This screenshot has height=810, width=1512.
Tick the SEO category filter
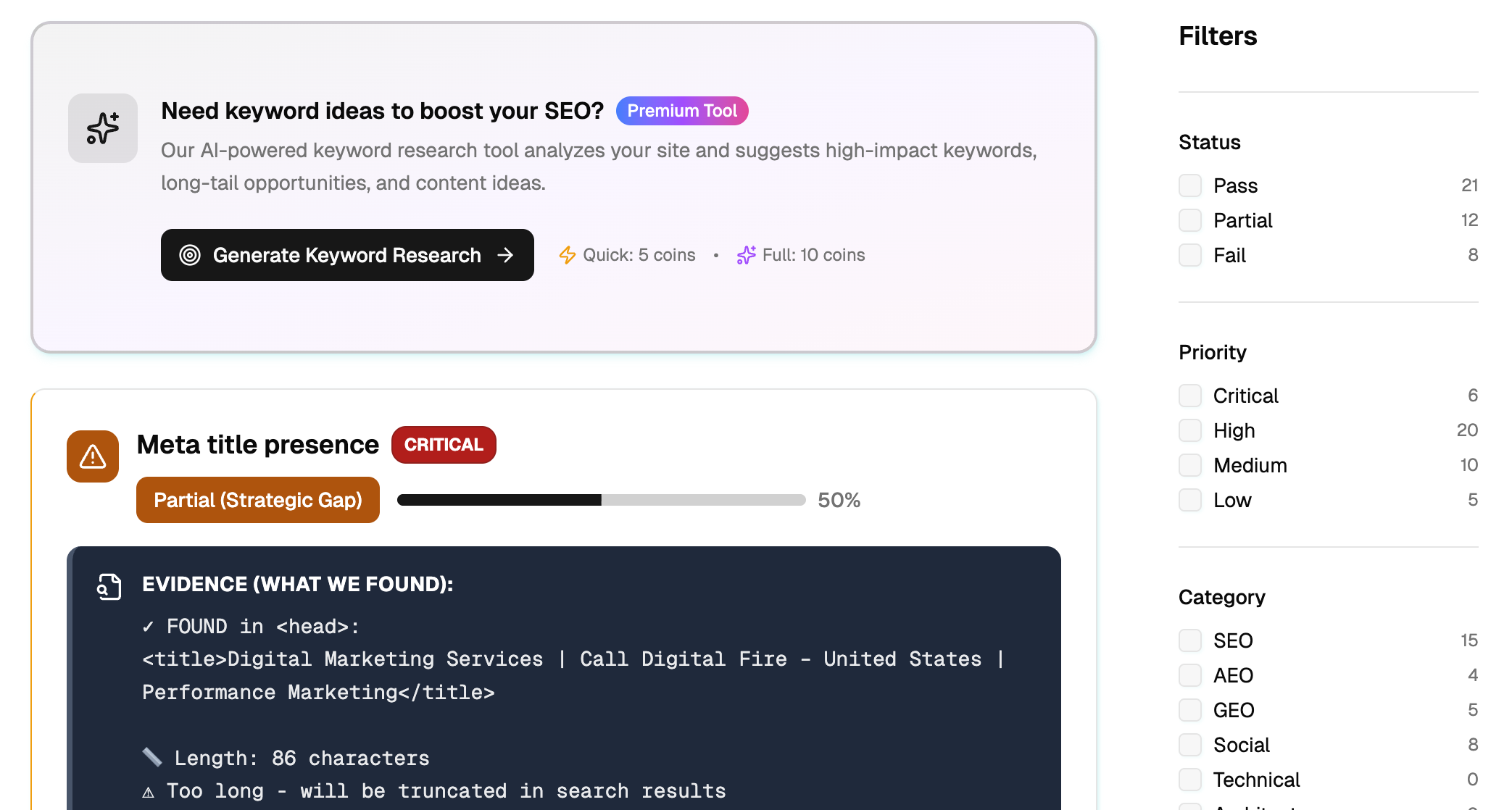pyautogui.click(x=1190, y=640)
